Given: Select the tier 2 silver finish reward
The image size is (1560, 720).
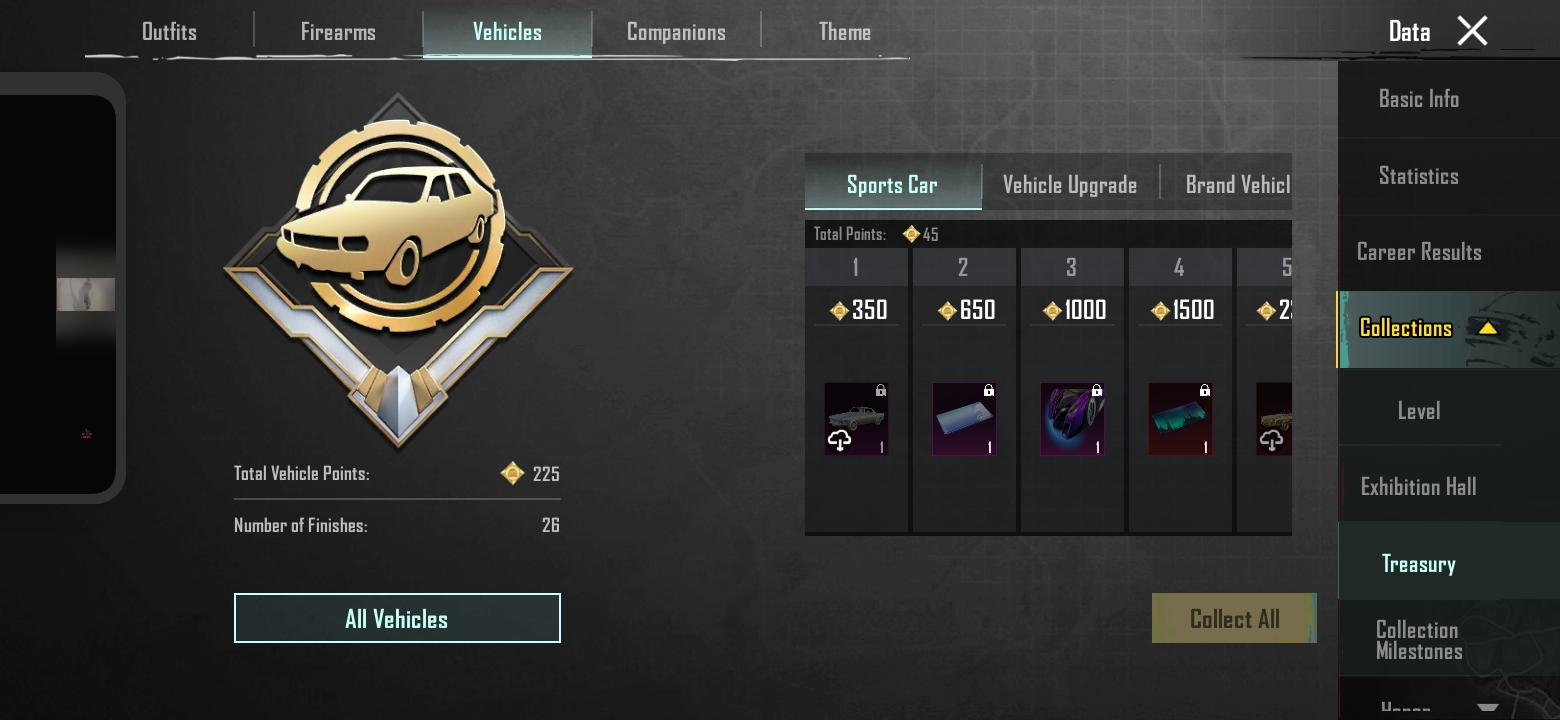Looking at the screenshot, I should 964,419.
